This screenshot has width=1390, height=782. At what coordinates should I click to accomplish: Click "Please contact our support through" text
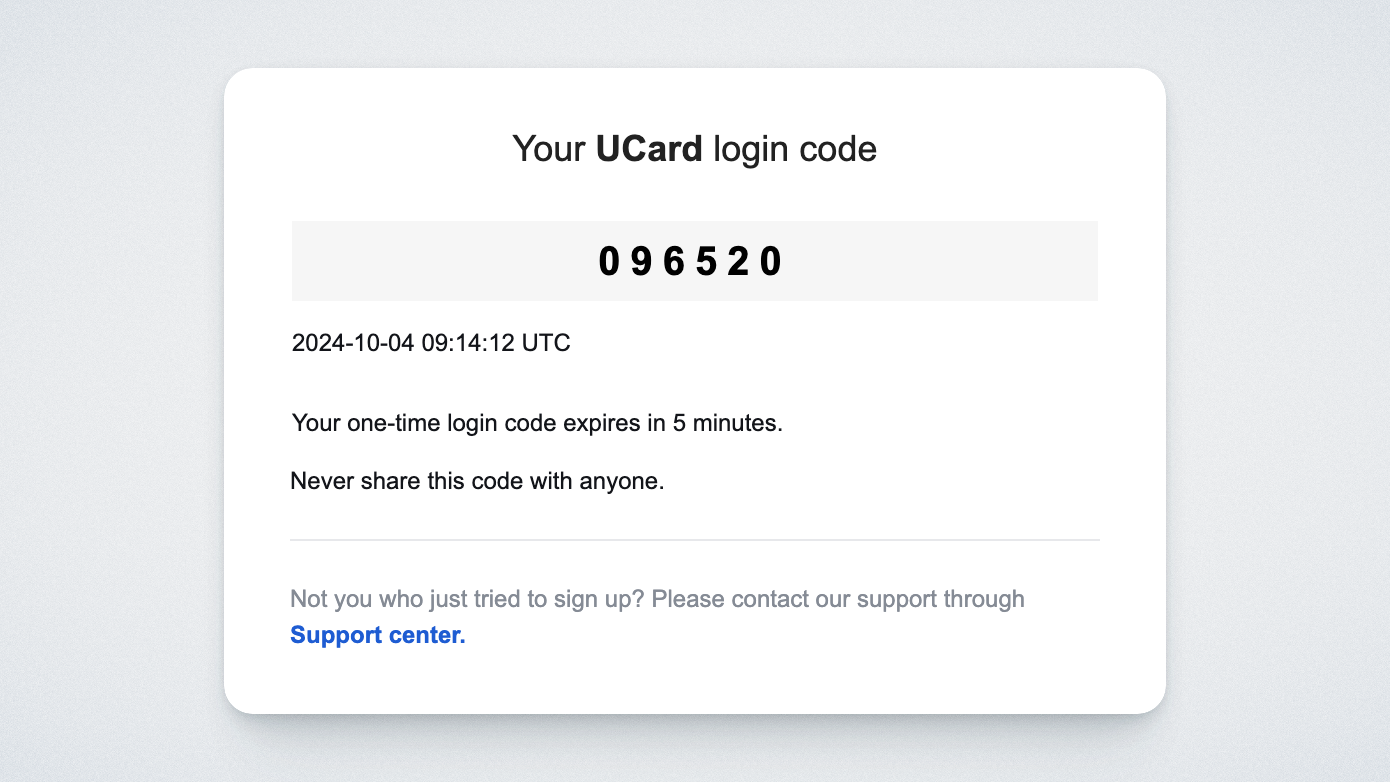(x=838, y=599)
